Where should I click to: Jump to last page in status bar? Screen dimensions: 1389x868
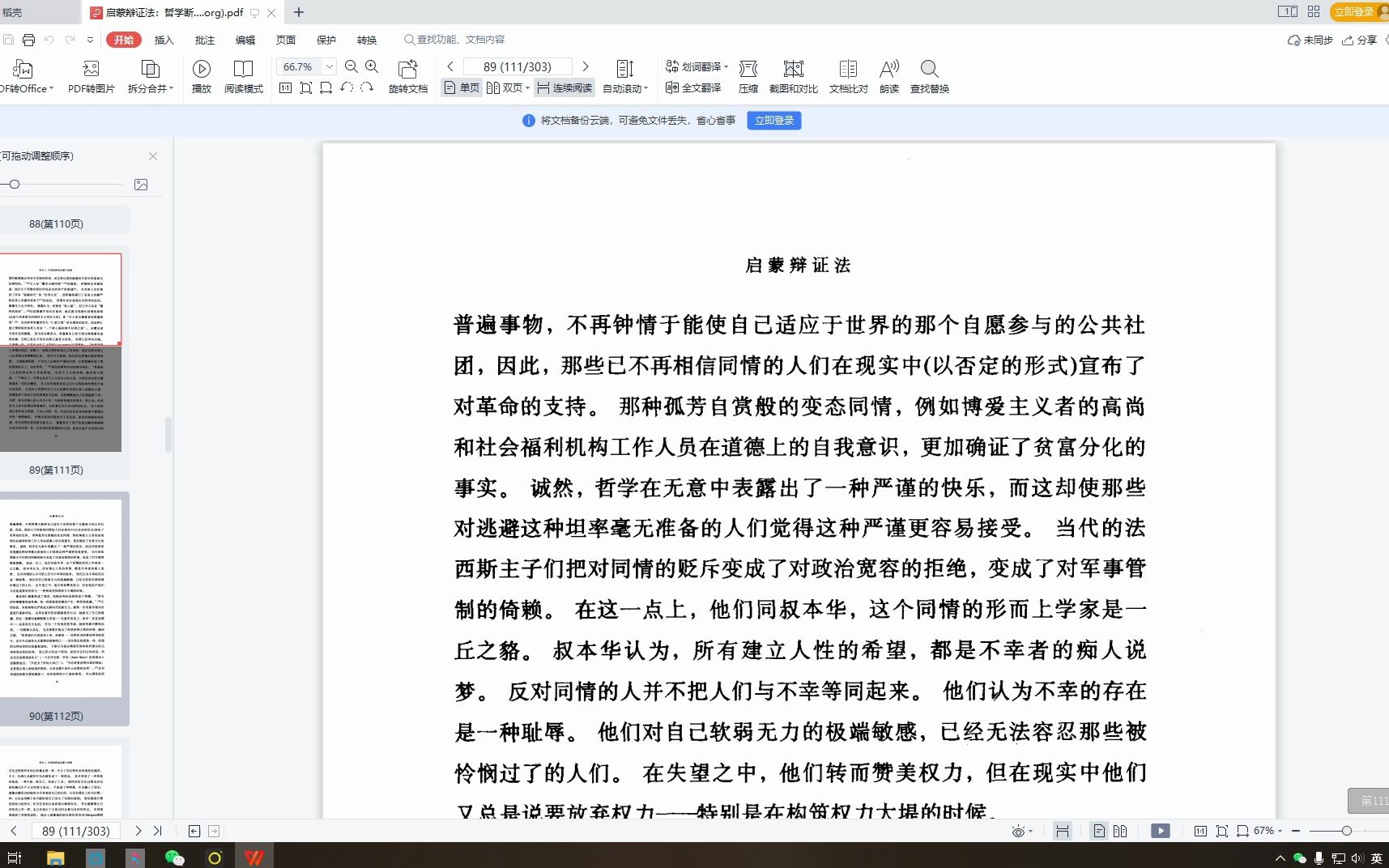pos(158,831)
